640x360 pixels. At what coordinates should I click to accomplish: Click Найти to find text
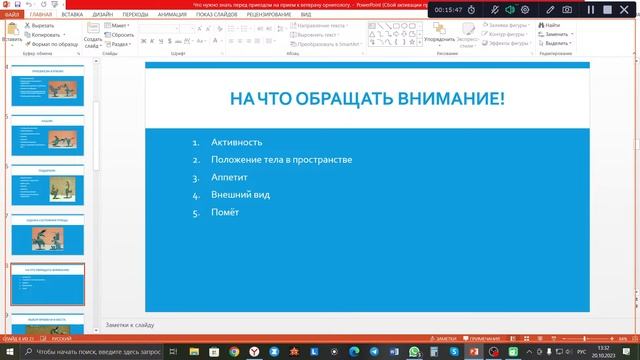pyautogui.click(x=549, y=25)
